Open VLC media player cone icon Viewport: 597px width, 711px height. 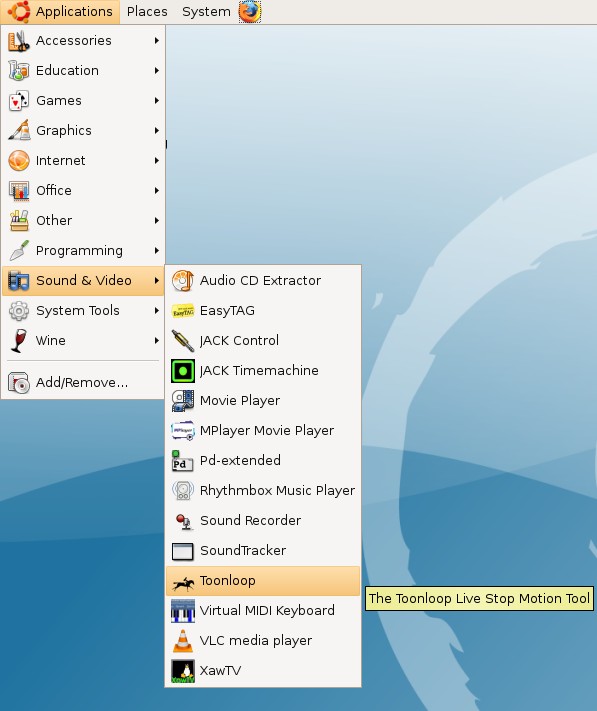(183, 641)
